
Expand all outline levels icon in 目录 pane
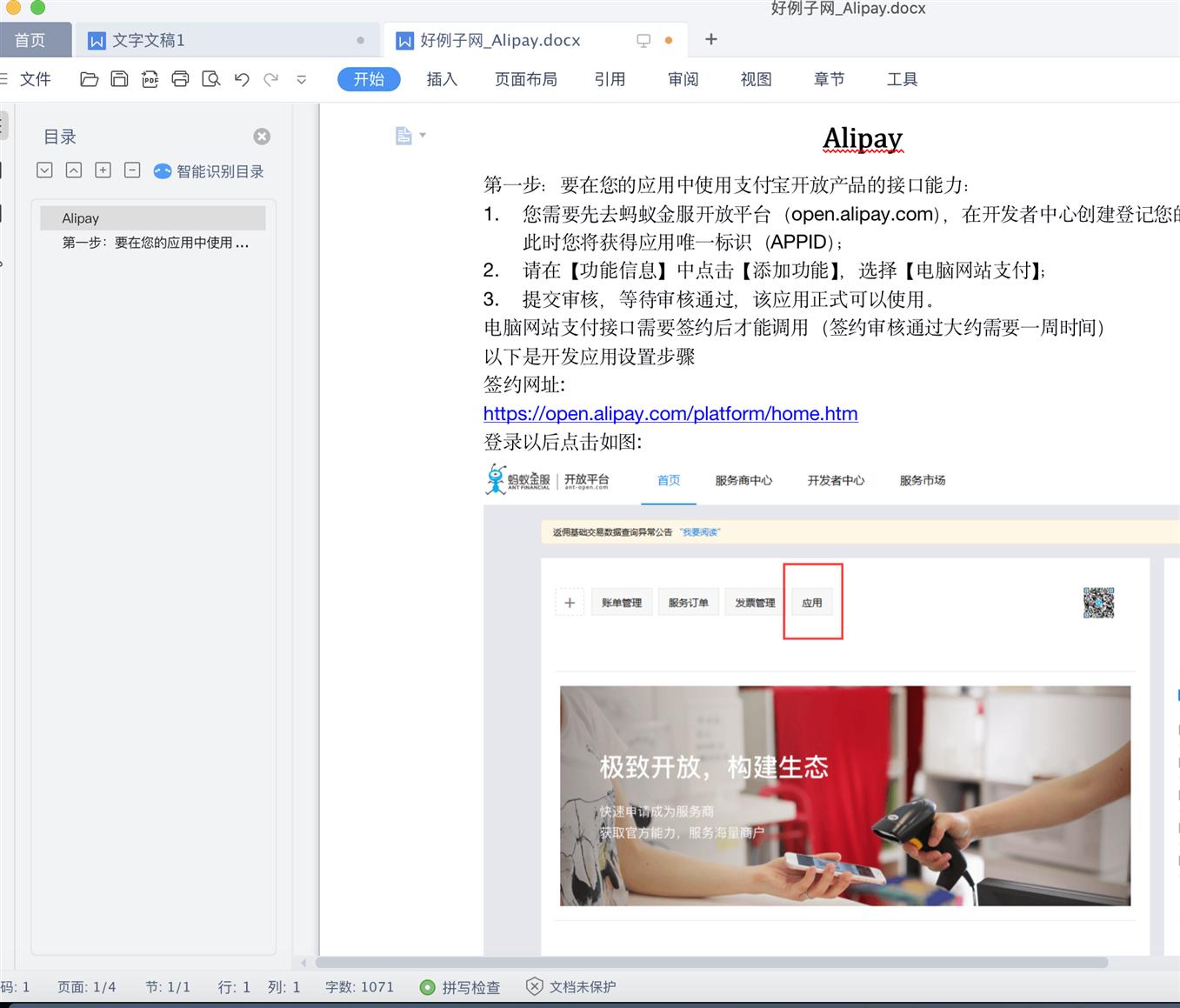point(45,170)
